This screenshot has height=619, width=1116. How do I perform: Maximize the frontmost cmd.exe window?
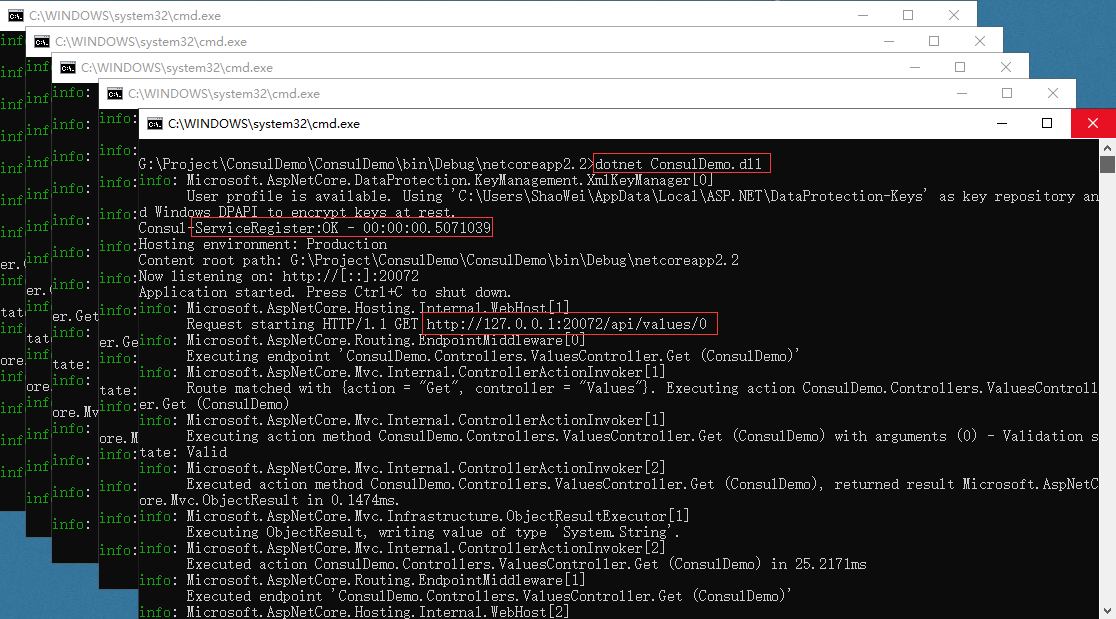coord(1047,124)
